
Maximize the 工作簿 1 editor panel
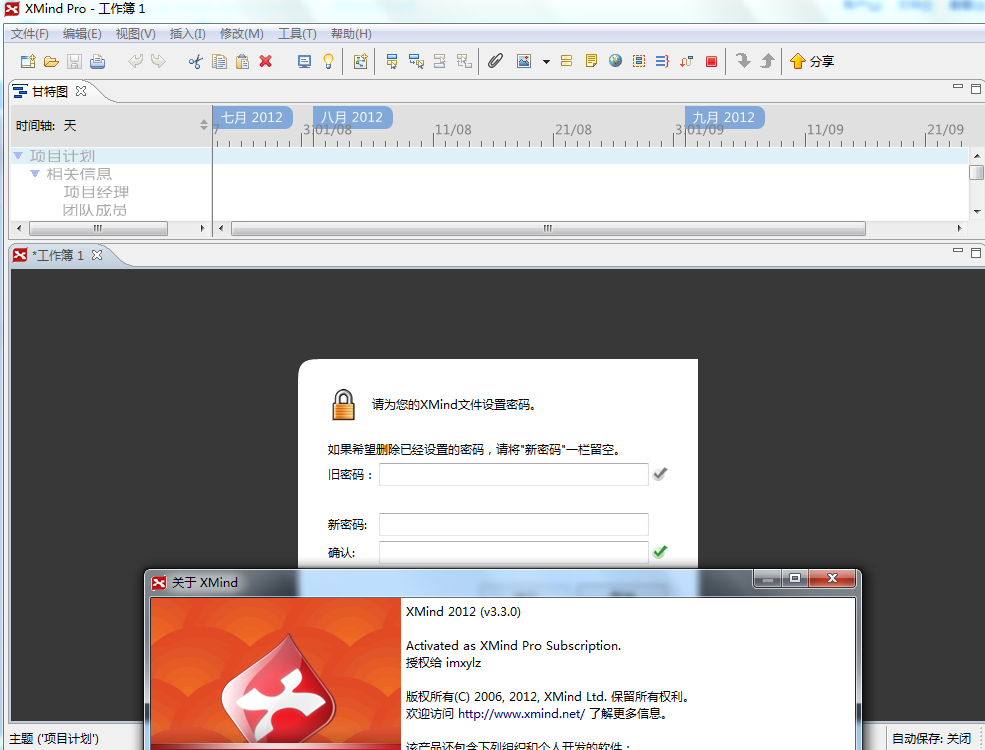[x=976, y=253]
